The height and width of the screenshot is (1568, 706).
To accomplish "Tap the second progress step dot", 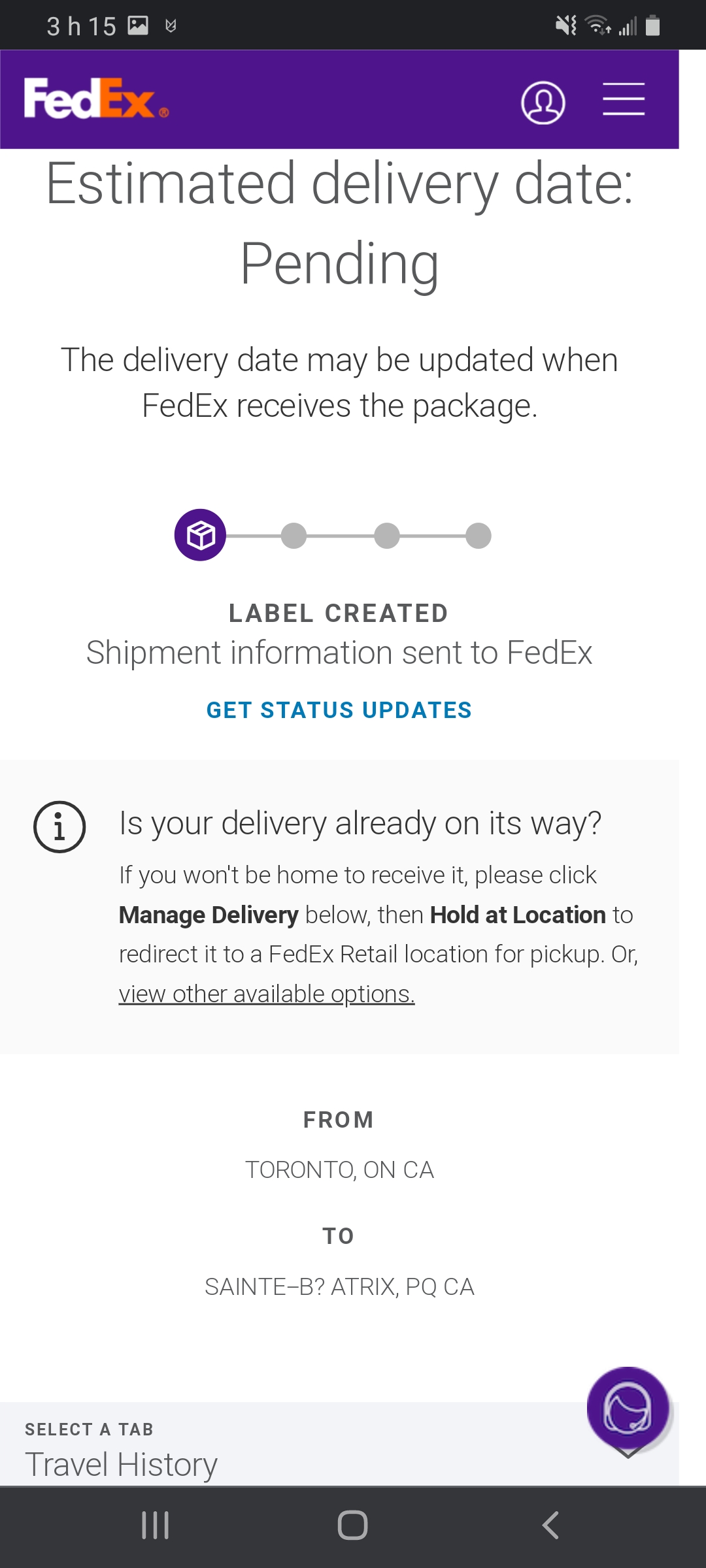I will (294, 536).
